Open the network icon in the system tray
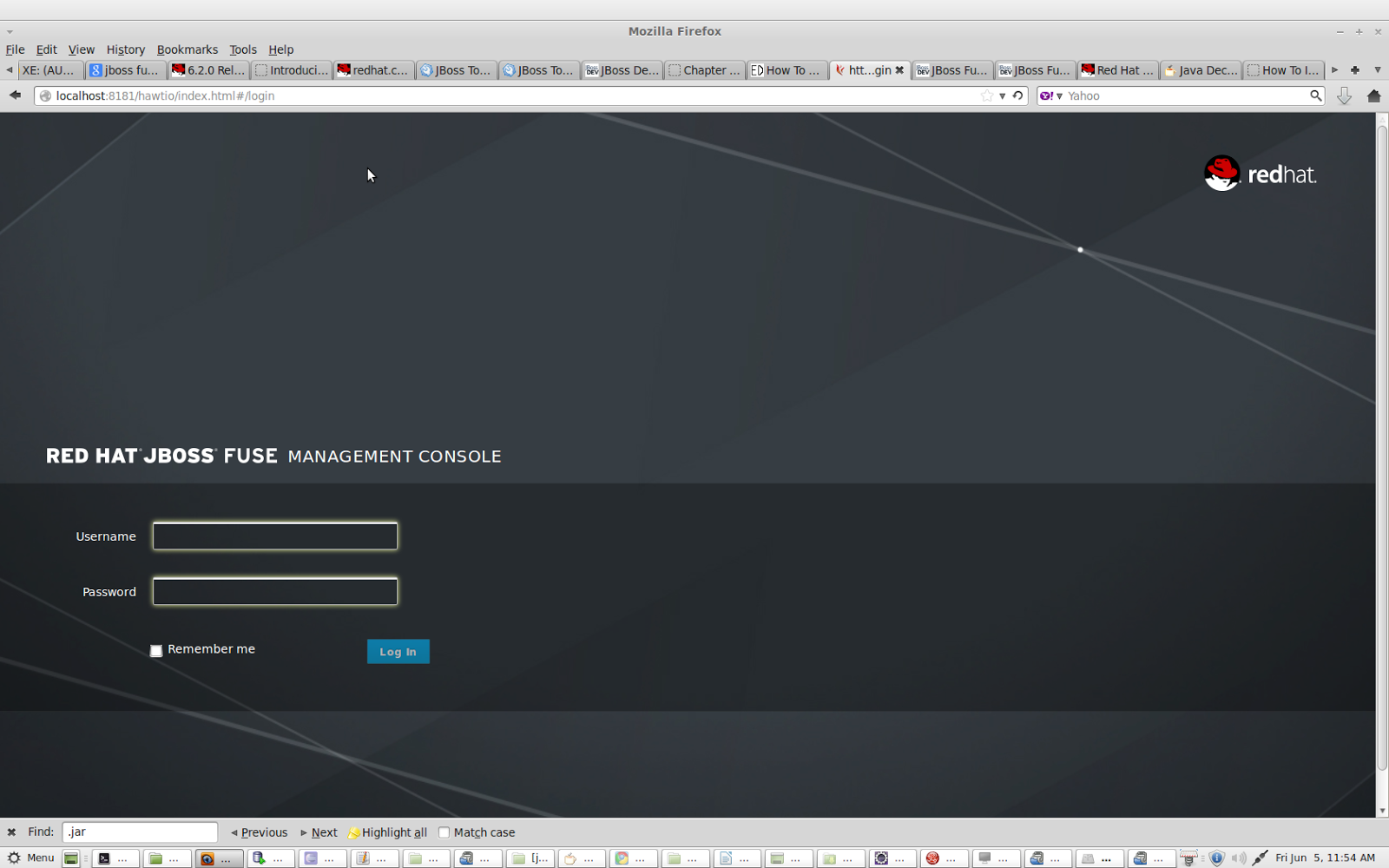The image size is (1389, 868). tap(1260, 858)
